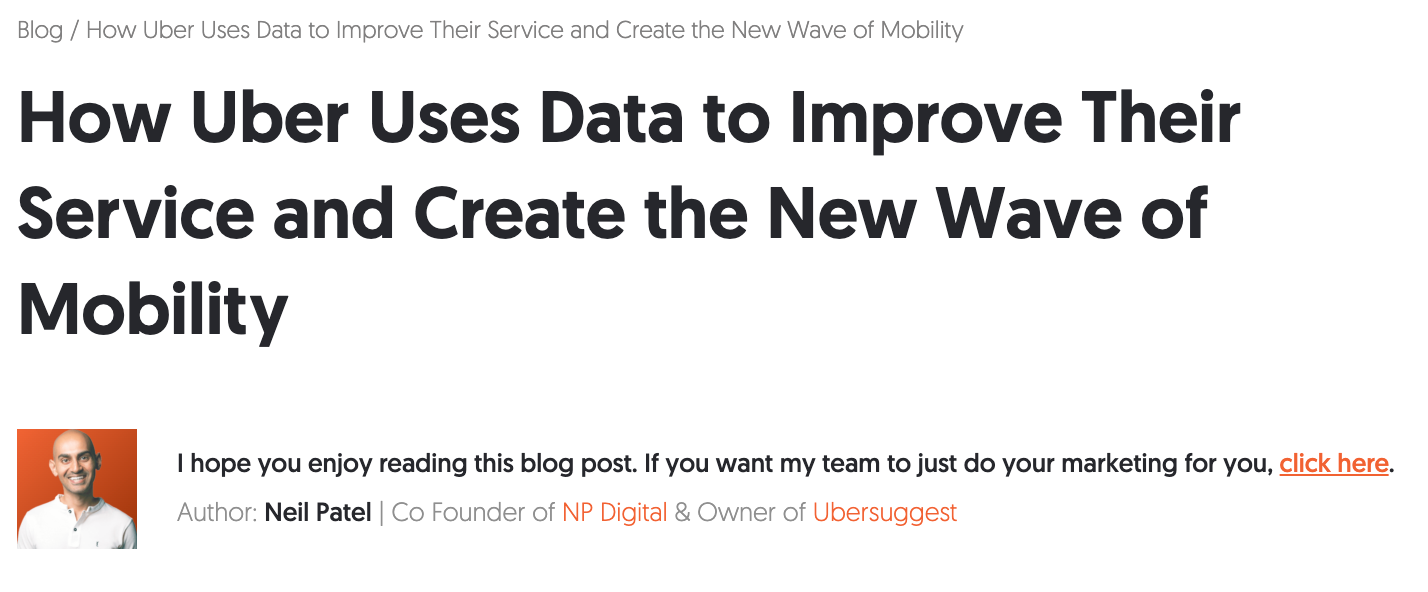Click the "Co Founder of" text
The width and height of the screenshot is (1428, 592).
pyautogui.click(x=473, y=513)
